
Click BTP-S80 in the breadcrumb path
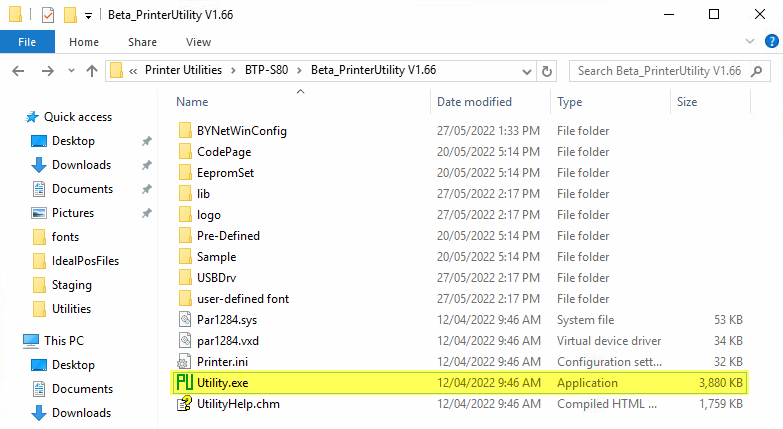point(266,70)
